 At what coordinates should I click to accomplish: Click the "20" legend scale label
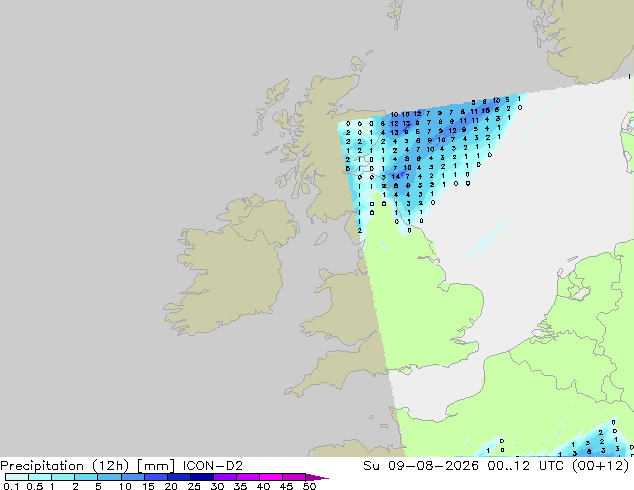pyautogui.click(x=171, y=486)
